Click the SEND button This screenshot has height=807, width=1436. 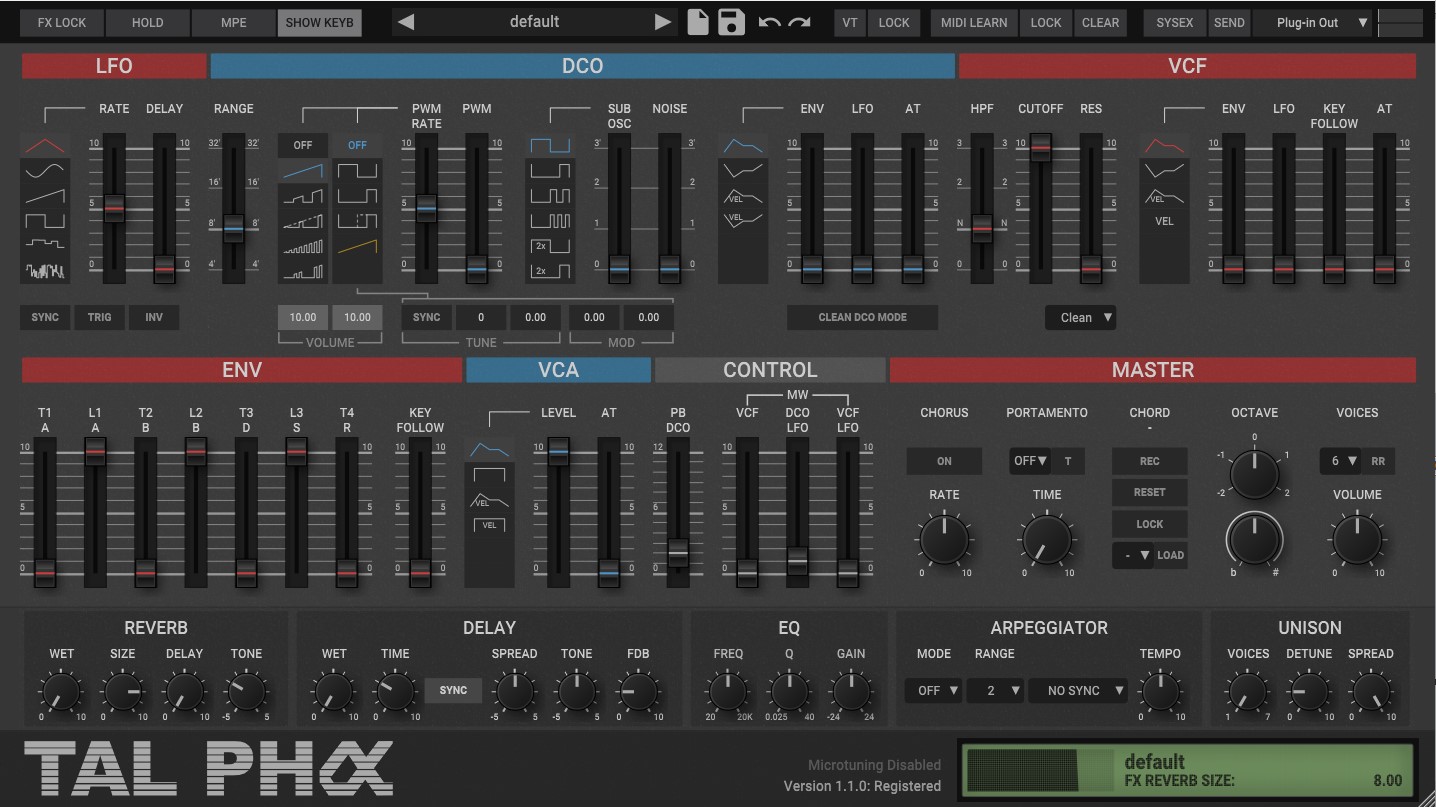1229,23
